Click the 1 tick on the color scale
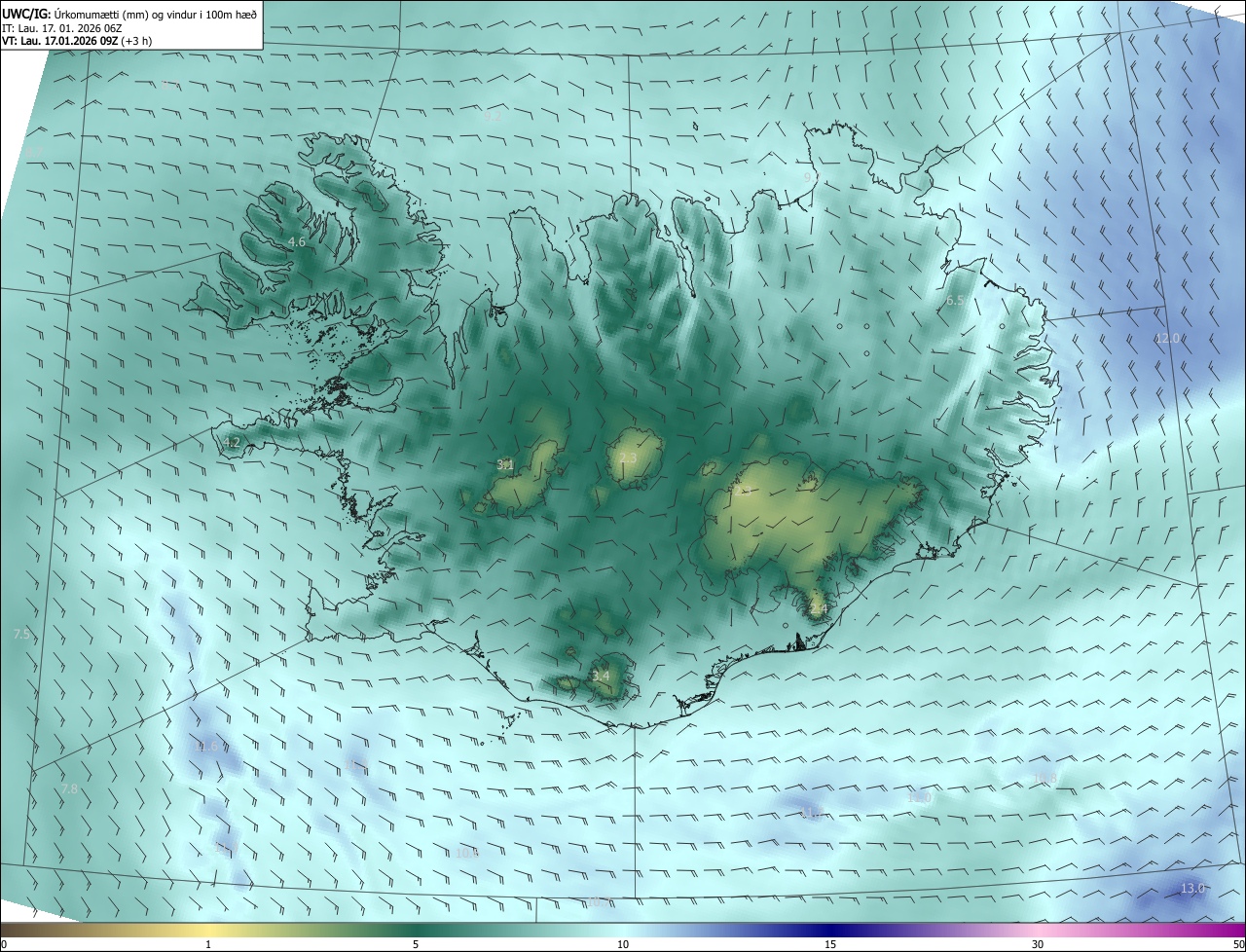Screen dimensions: 1246x952 [208, 944]
